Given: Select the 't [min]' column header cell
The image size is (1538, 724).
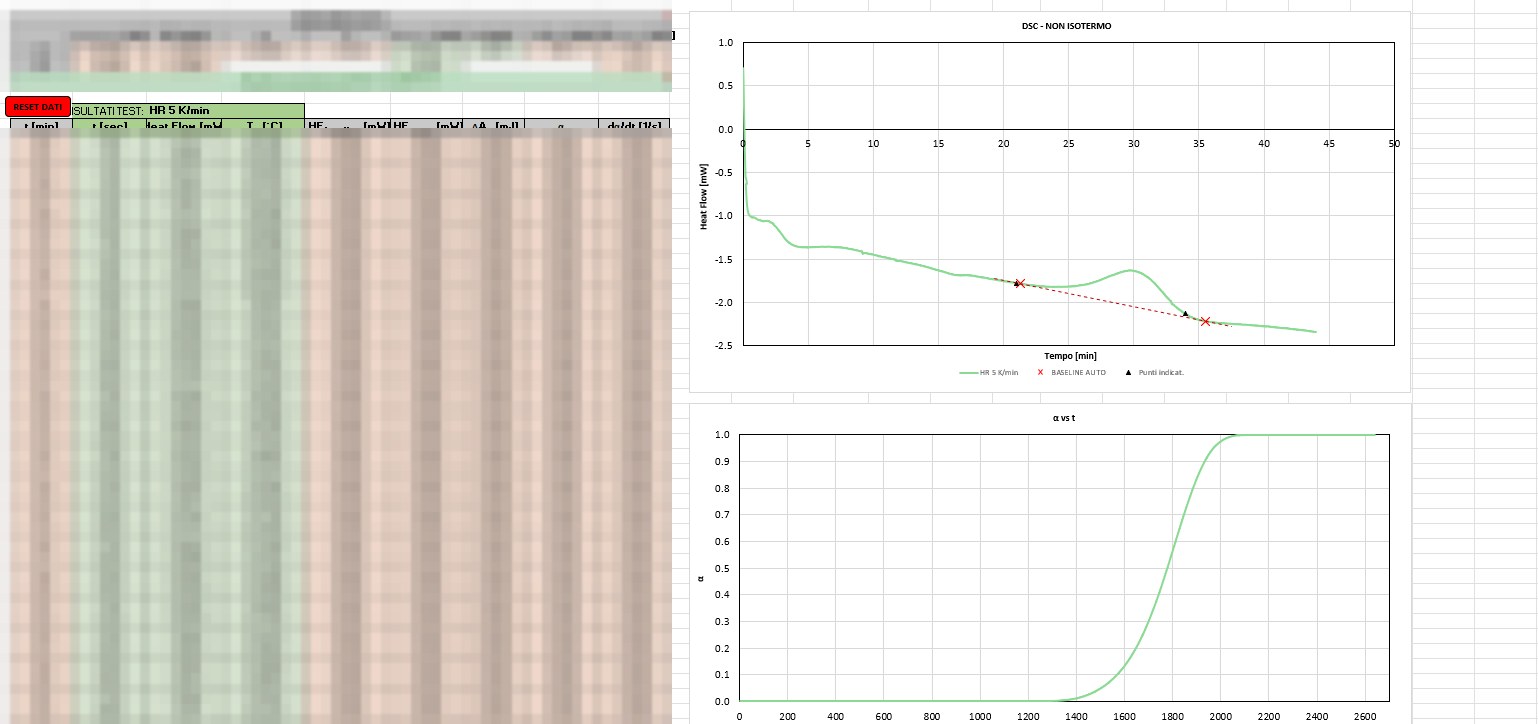Looking at the screenshot, I should click(x=41, y=126).
